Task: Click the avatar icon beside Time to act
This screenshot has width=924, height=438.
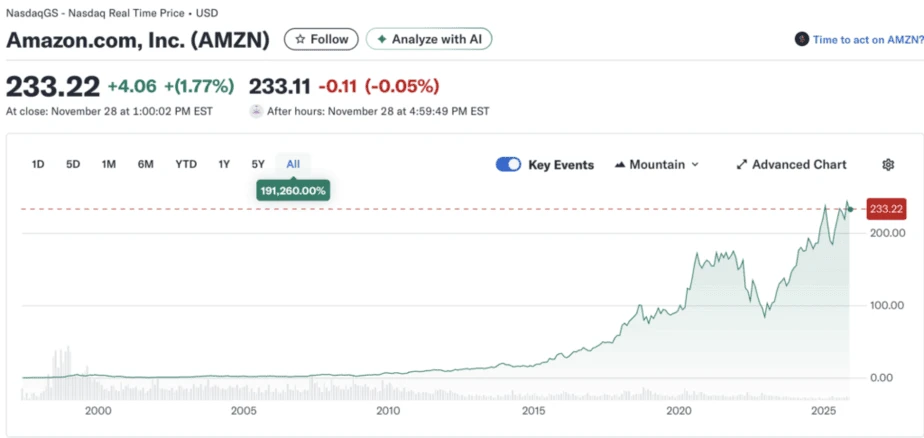Action: coord(801,39)
